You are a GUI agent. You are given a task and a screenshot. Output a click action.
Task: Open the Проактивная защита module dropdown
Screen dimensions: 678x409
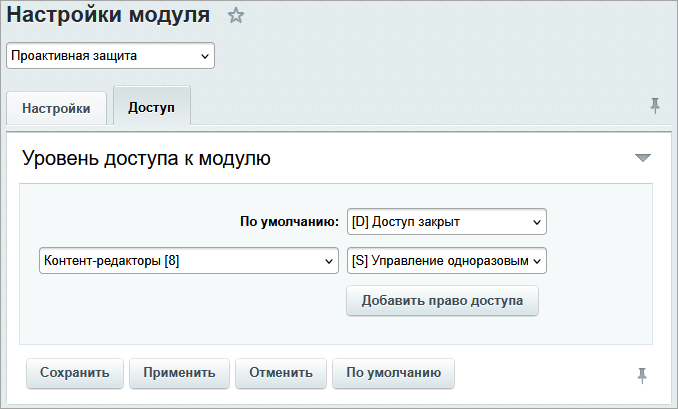(x=111, y=56)
